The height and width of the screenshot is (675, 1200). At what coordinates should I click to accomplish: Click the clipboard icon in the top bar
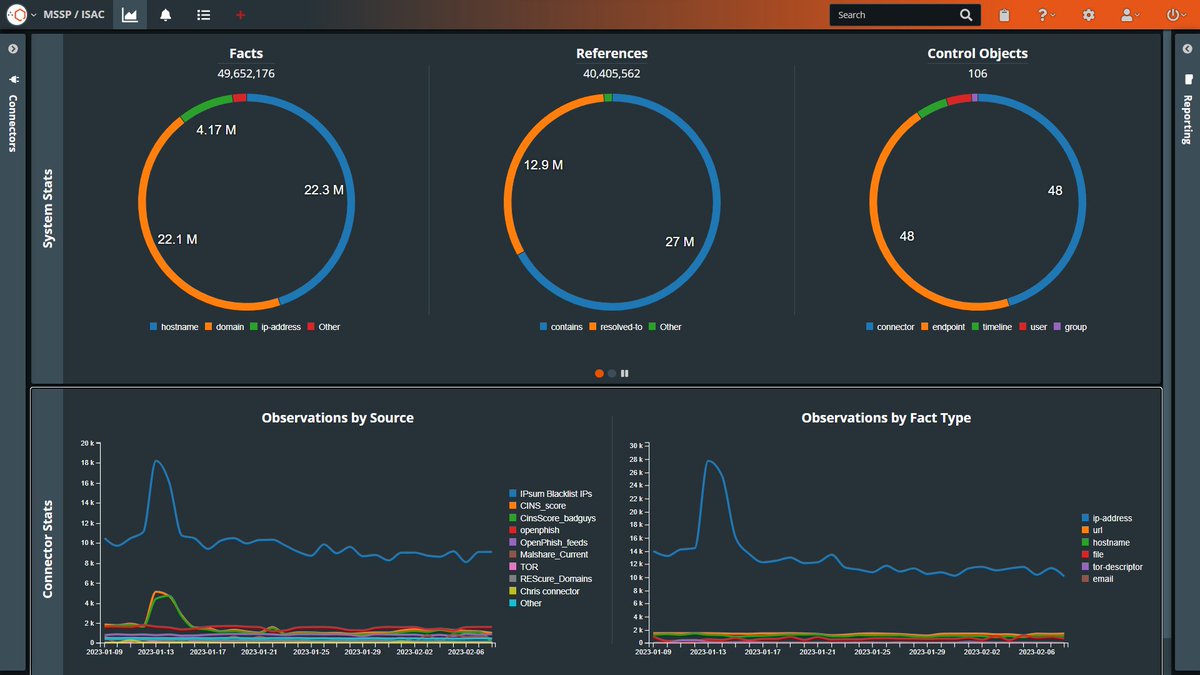[x=1003, y=14]
